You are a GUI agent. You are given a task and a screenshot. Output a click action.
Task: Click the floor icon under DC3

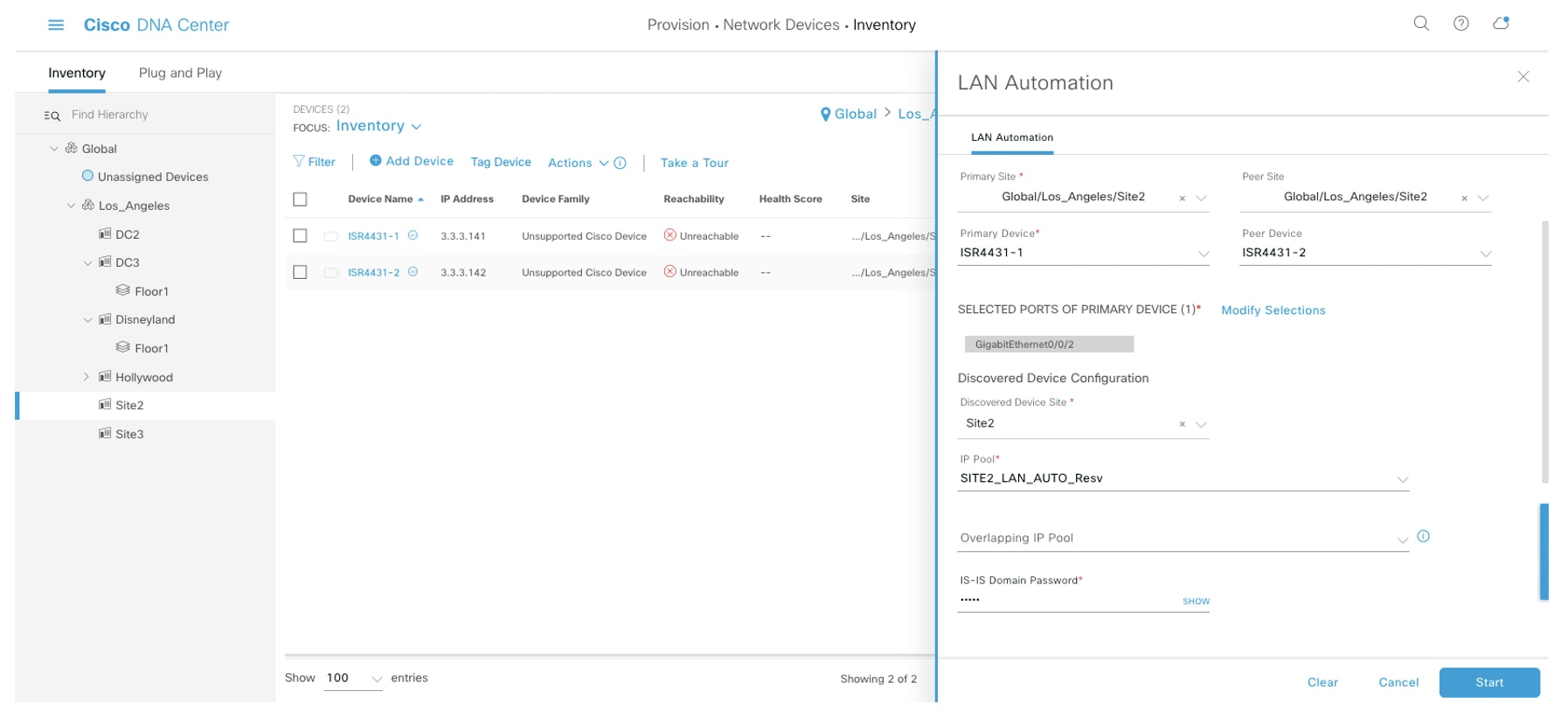coord(123,290)
